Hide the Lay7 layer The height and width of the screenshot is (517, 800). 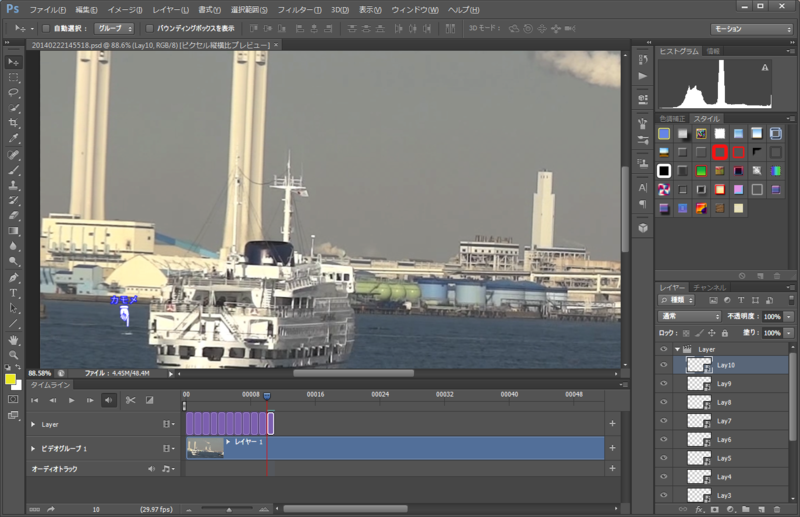[x=664, y=421]
